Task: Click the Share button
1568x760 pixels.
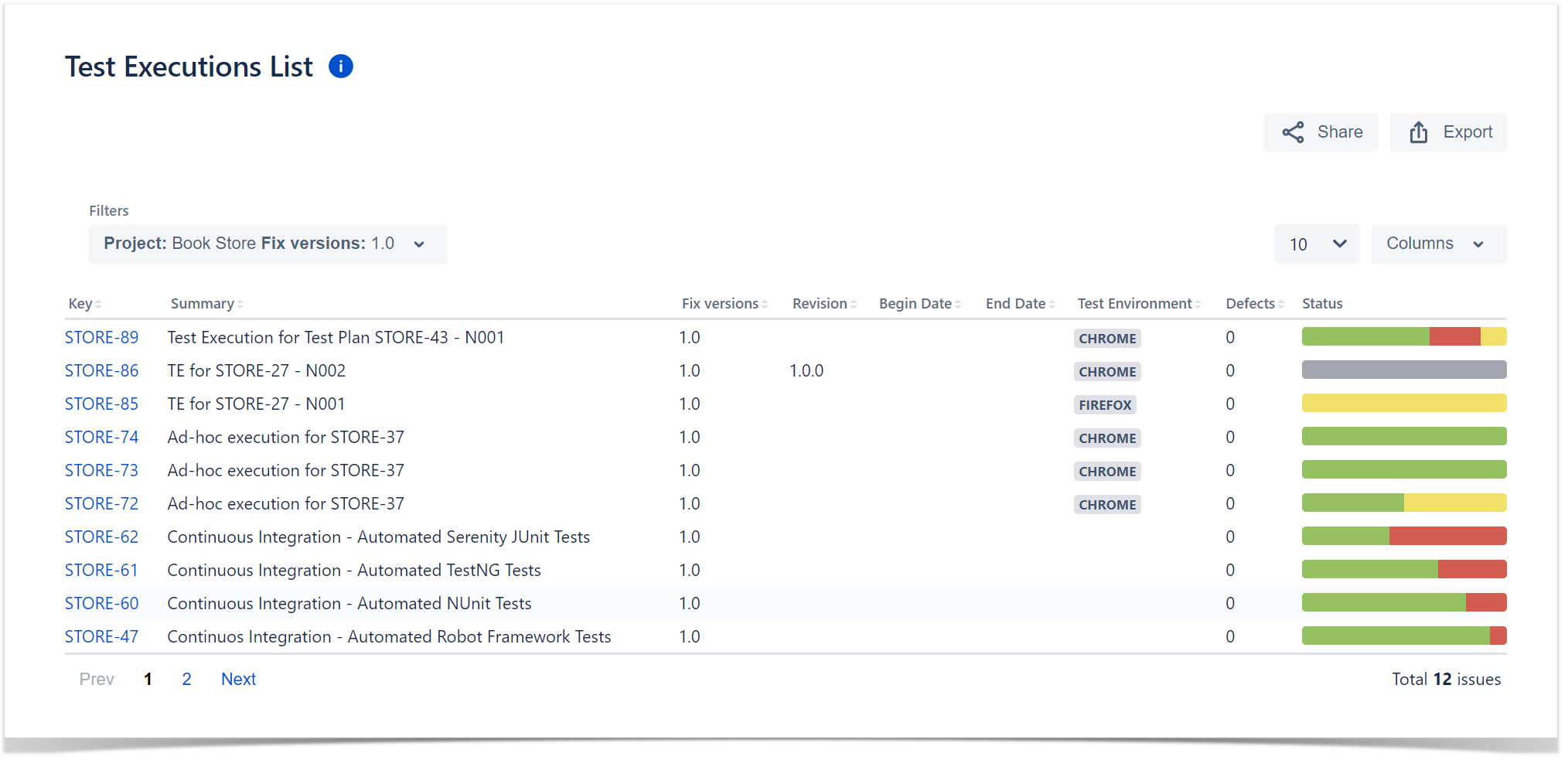Action: pyautogui.click(x=1321, y=132)
